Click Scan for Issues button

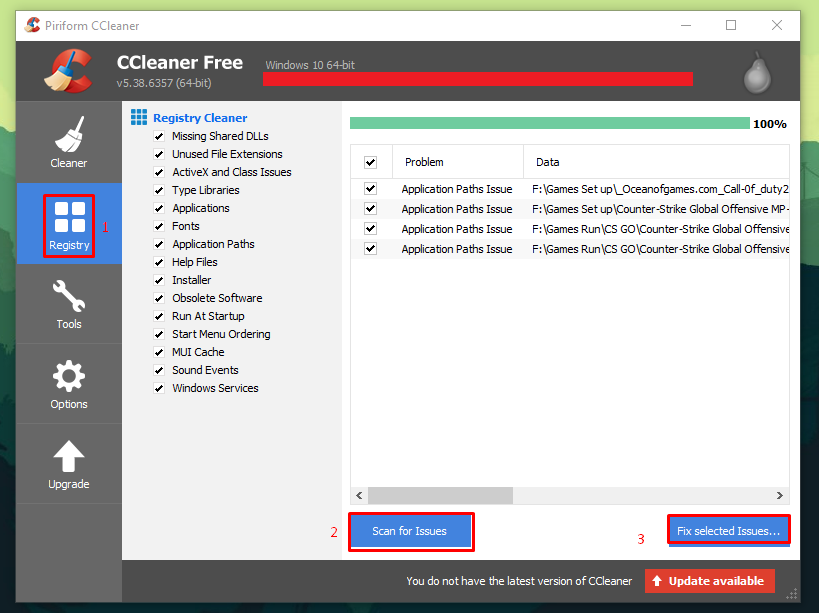[x=411, y=531]
